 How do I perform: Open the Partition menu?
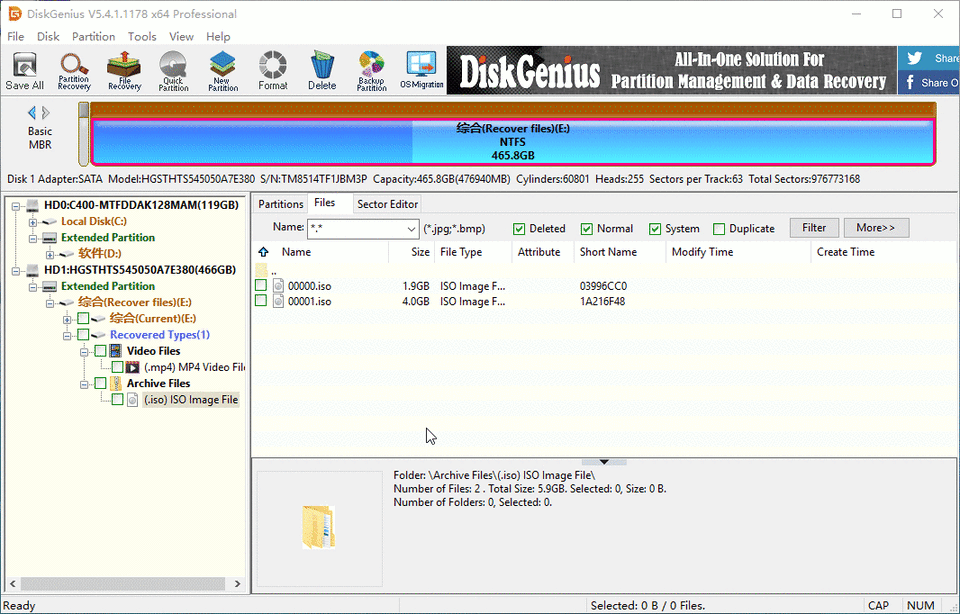93,37
